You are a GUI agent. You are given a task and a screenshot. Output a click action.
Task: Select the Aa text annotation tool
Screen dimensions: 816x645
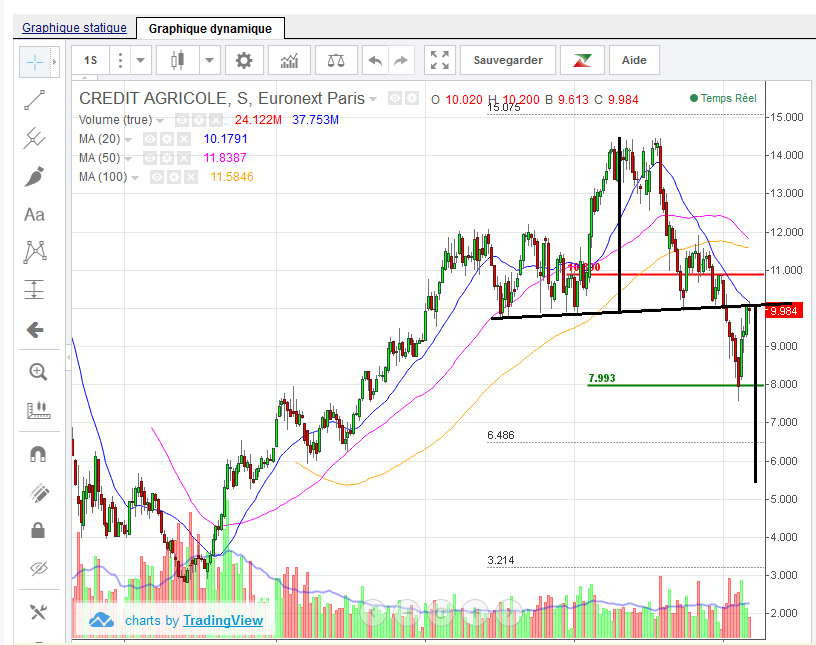[x=35, y=214]
